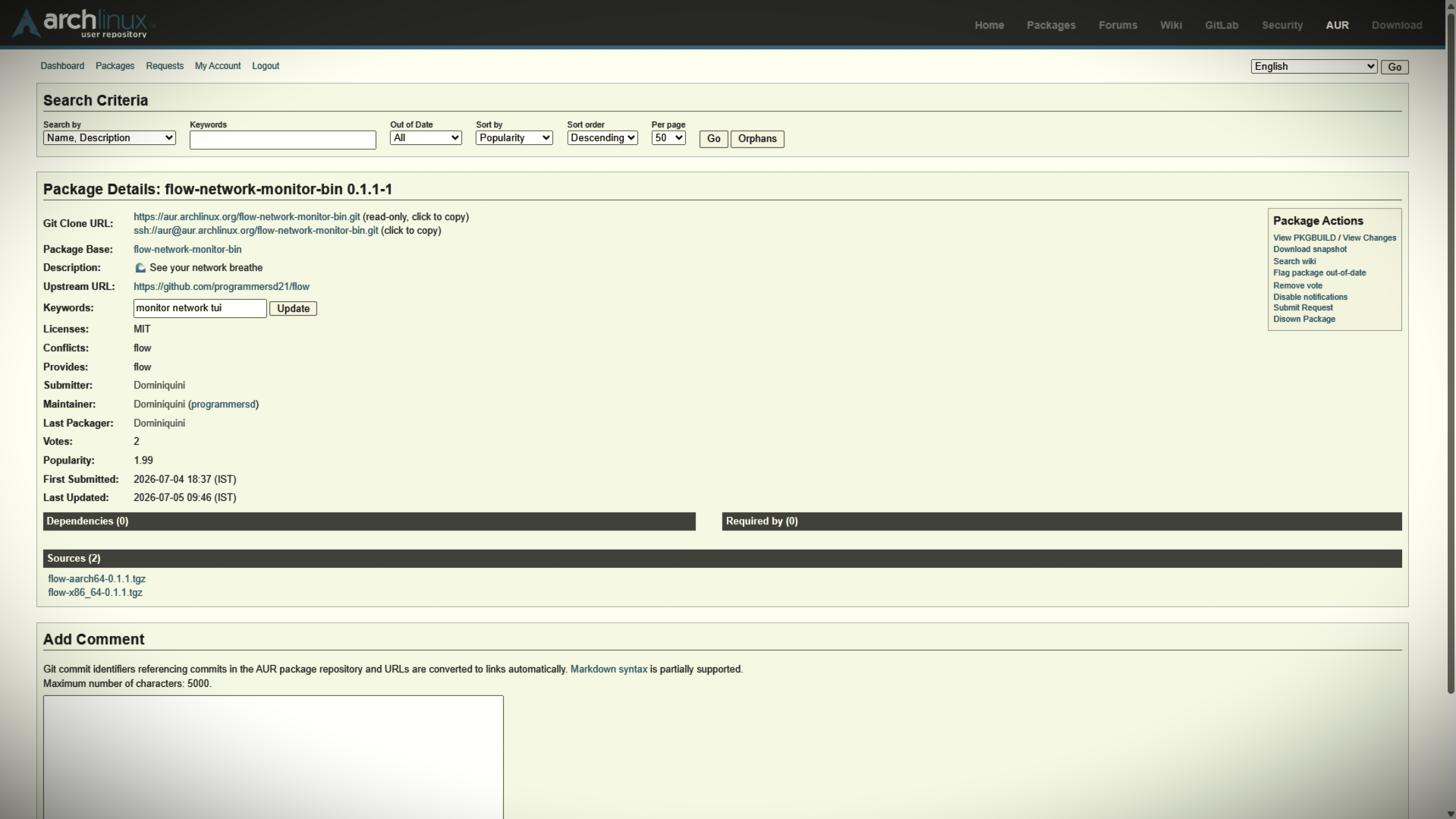Copy the ssh git clone URL
Image resolution: width=1456 pixels, height=819 pixels.
click(x=256, y=231)
